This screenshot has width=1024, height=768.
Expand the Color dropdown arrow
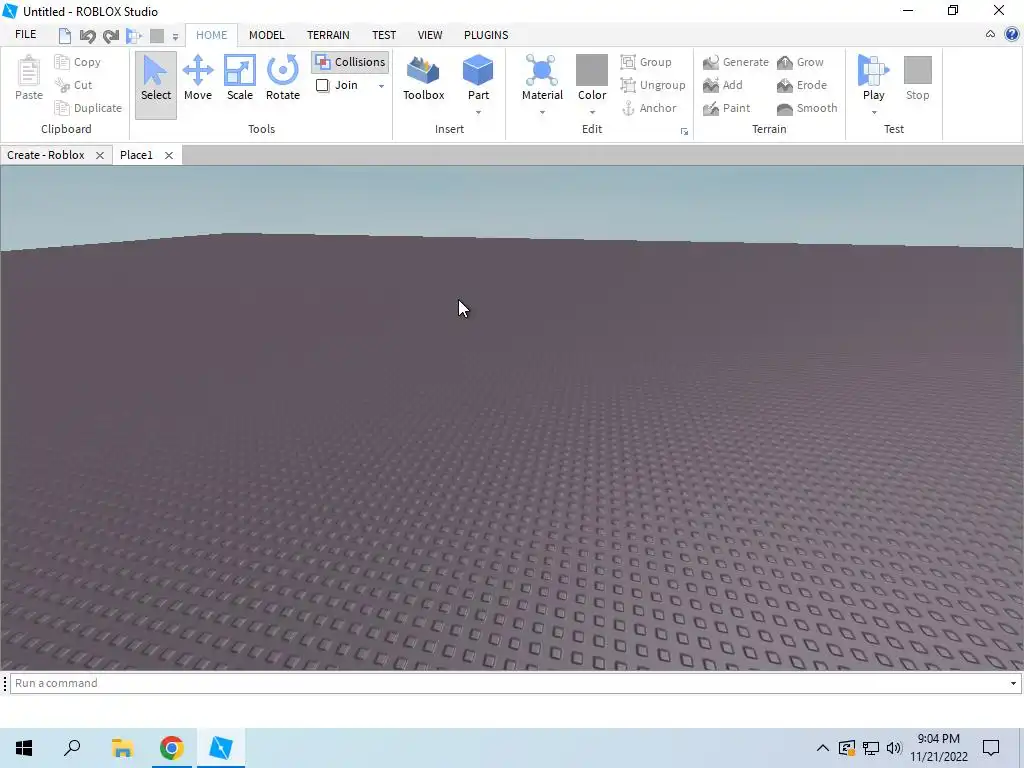pyautogui.click(x=592, y=112)
